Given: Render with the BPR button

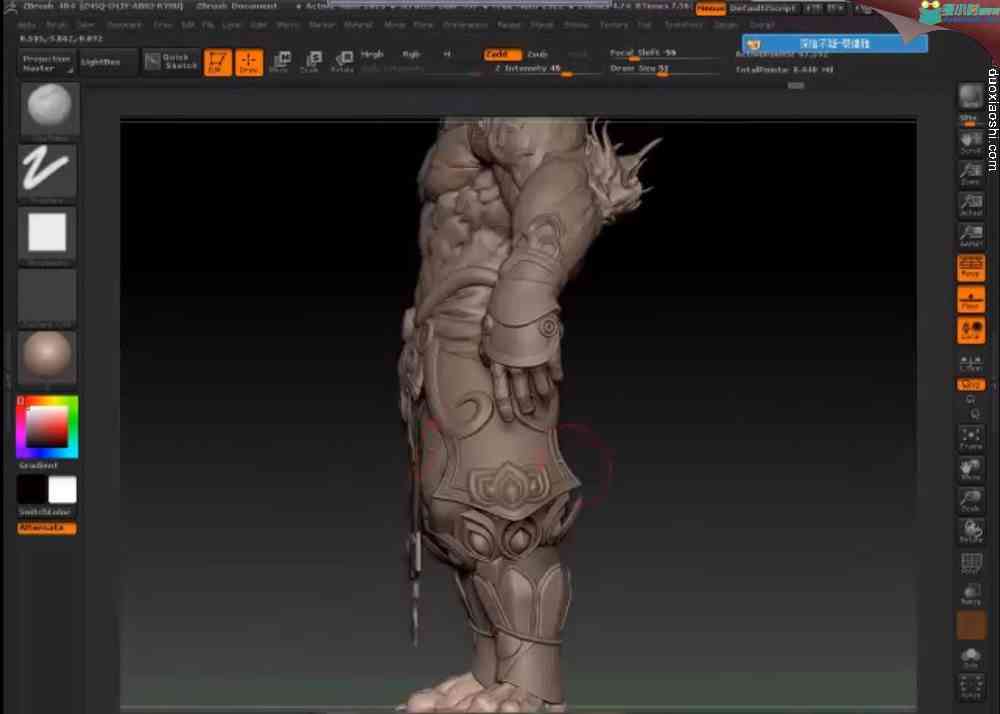Looking at the screenshot, I should coord(971,97).
